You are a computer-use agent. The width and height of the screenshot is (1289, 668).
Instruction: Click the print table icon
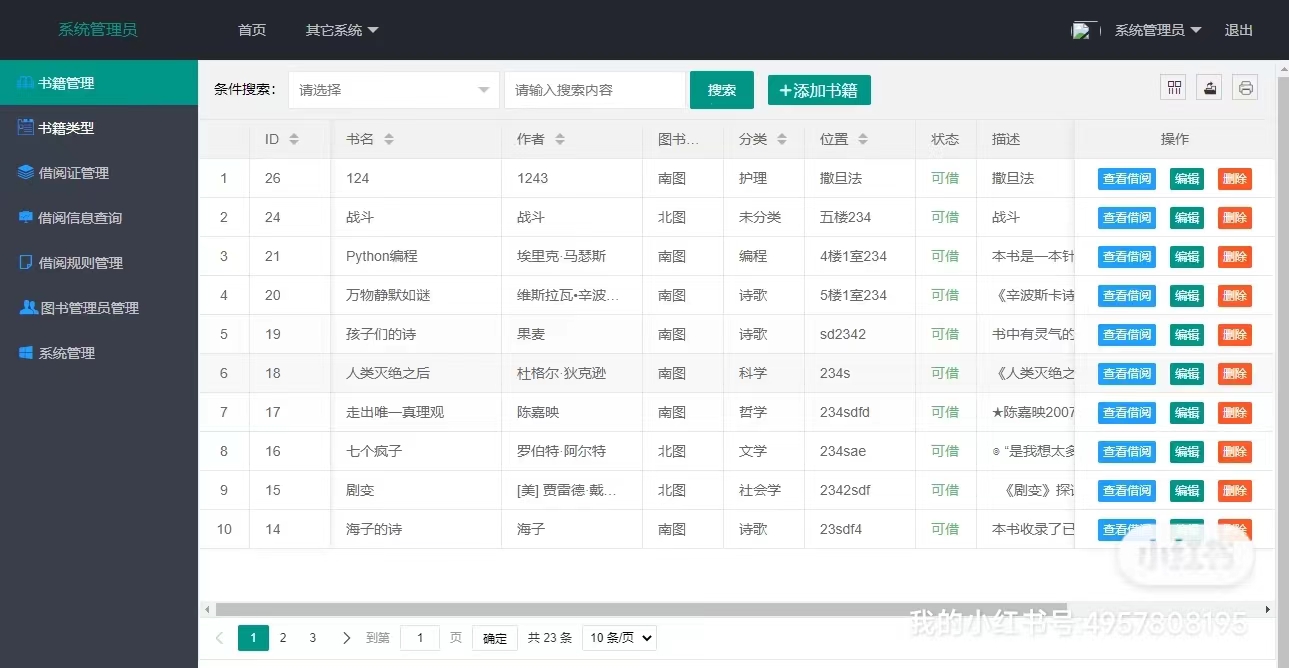point(1245,88)
